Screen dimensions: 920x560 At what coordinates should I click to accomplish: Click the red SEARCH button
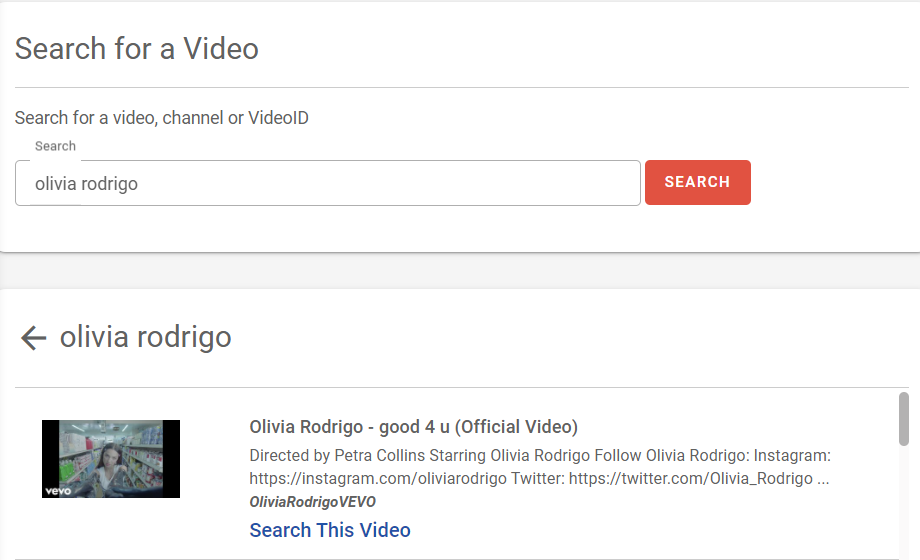click(698, 183)
